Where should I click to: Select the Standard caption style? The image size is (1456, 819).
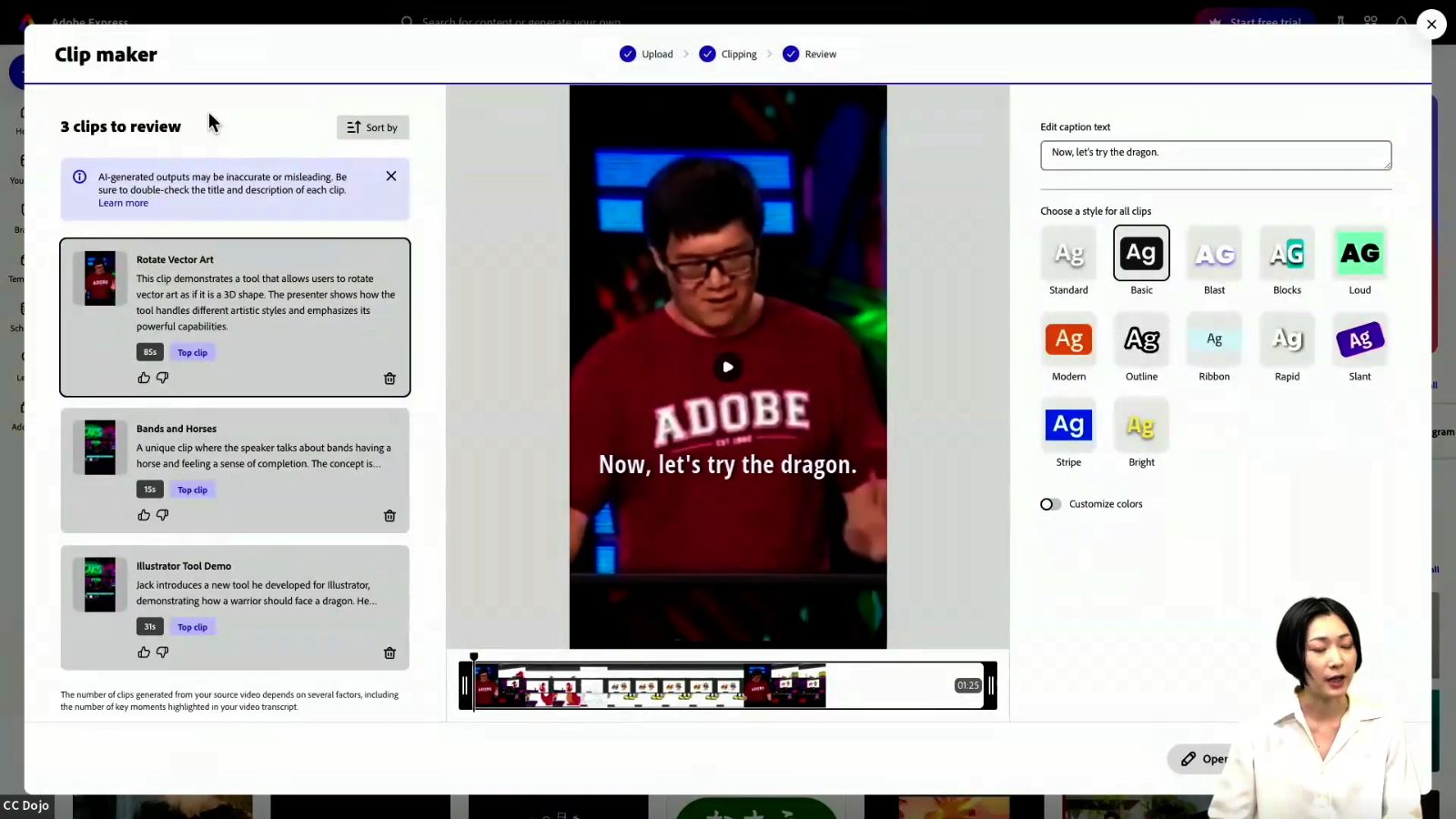1068,253
